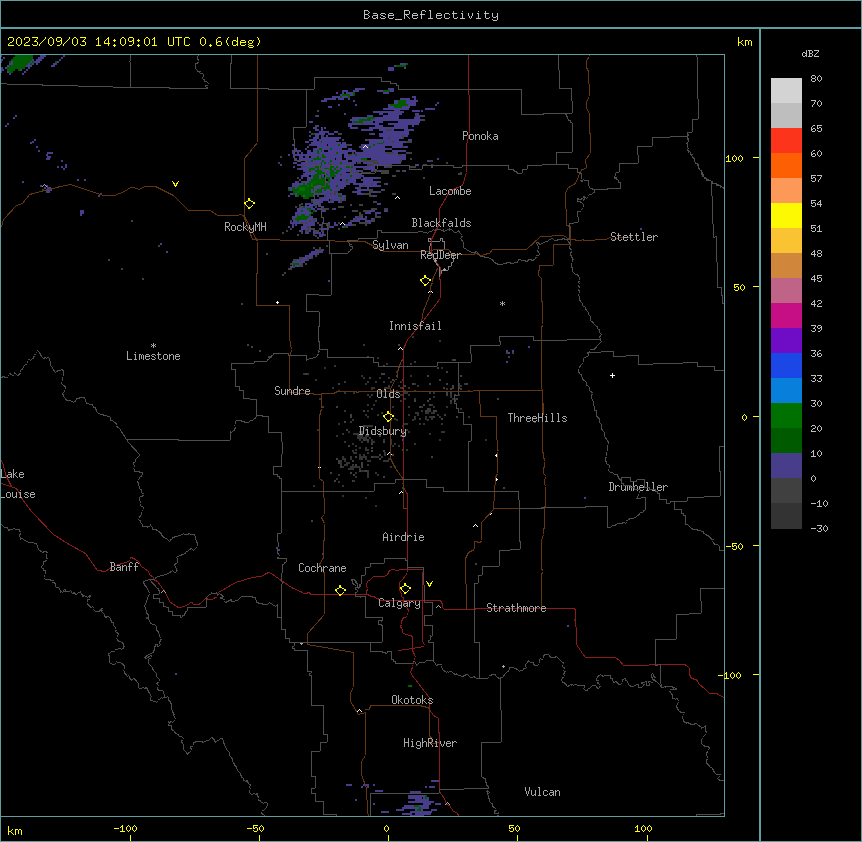Viewport: 862px width, 842px height.
Task: Click the blue 36 dBZ color swatch
Action: (x=786, y=365)
